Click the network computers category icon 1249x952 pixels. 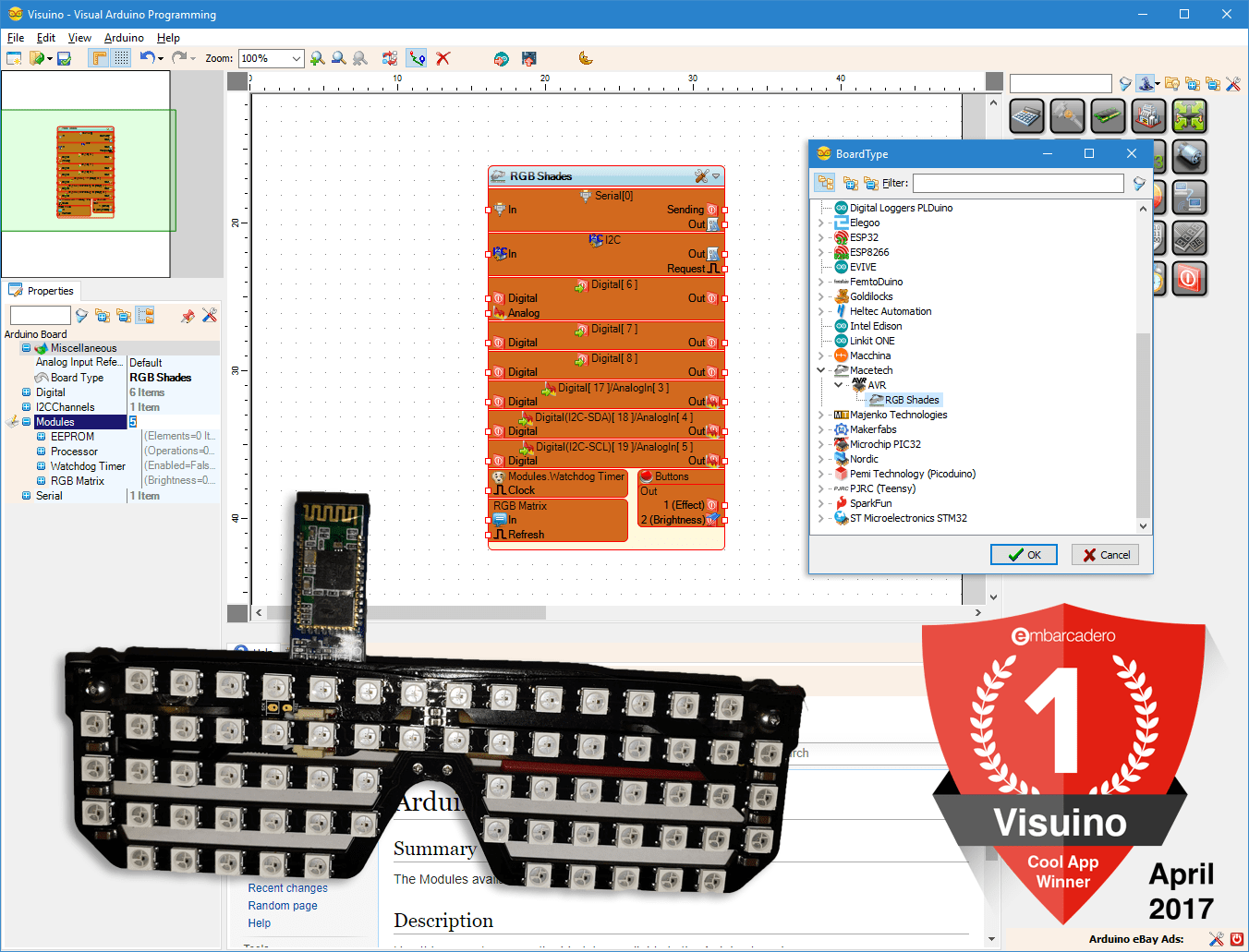coord(1190,198)
